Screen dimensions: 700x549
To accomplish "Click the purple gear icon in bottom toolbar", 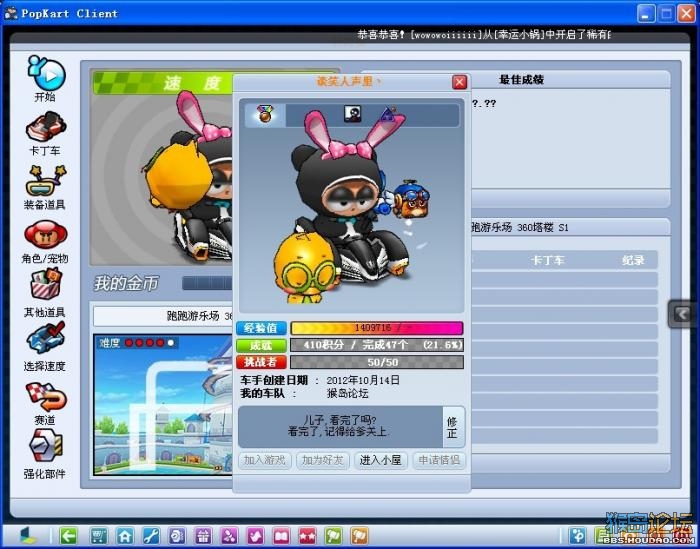I will tap(177, 535).
